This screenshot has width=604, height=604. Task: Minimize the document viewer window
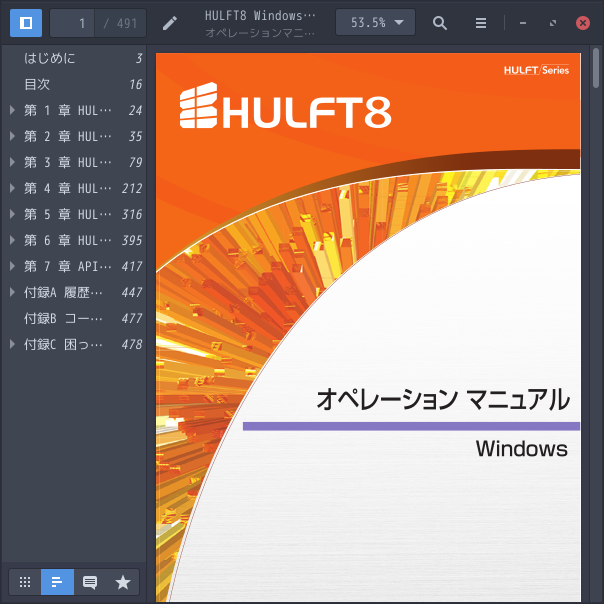[x=523, y=23]
